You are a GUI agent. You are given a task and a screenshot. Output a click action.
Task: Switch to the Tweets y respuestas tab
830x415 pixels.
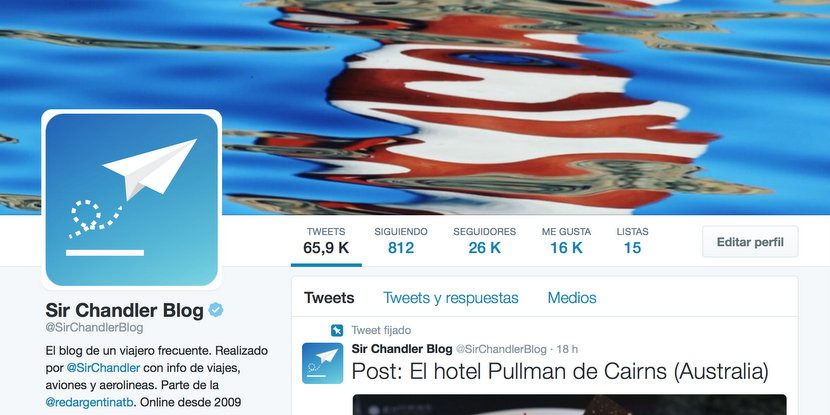(x=450, y=298)
